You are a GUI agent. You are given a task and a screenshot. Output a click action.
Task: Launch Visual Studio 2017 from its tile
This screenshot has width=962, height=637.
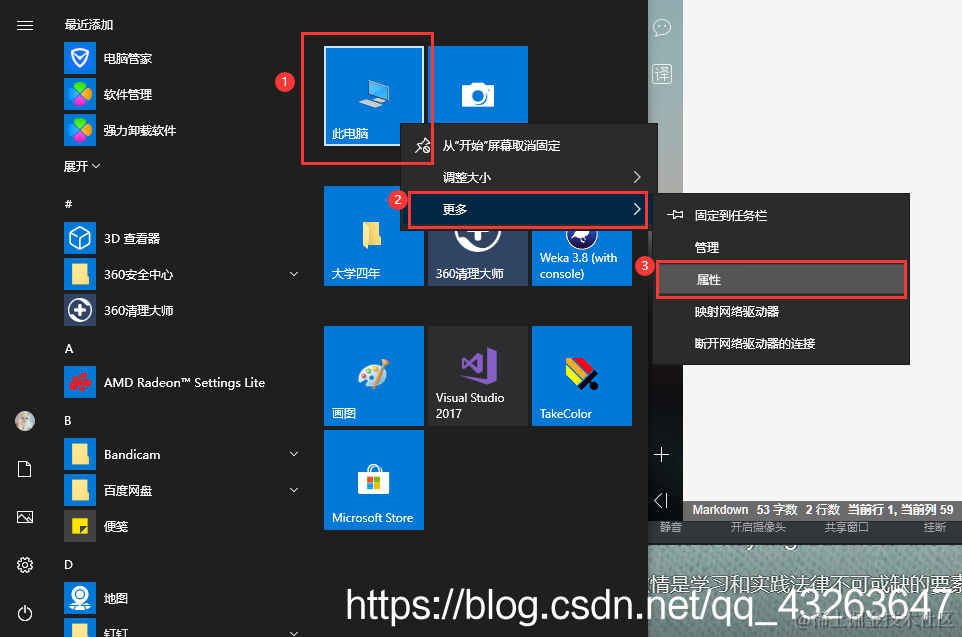pyautogui.click(x=477, y=375)
